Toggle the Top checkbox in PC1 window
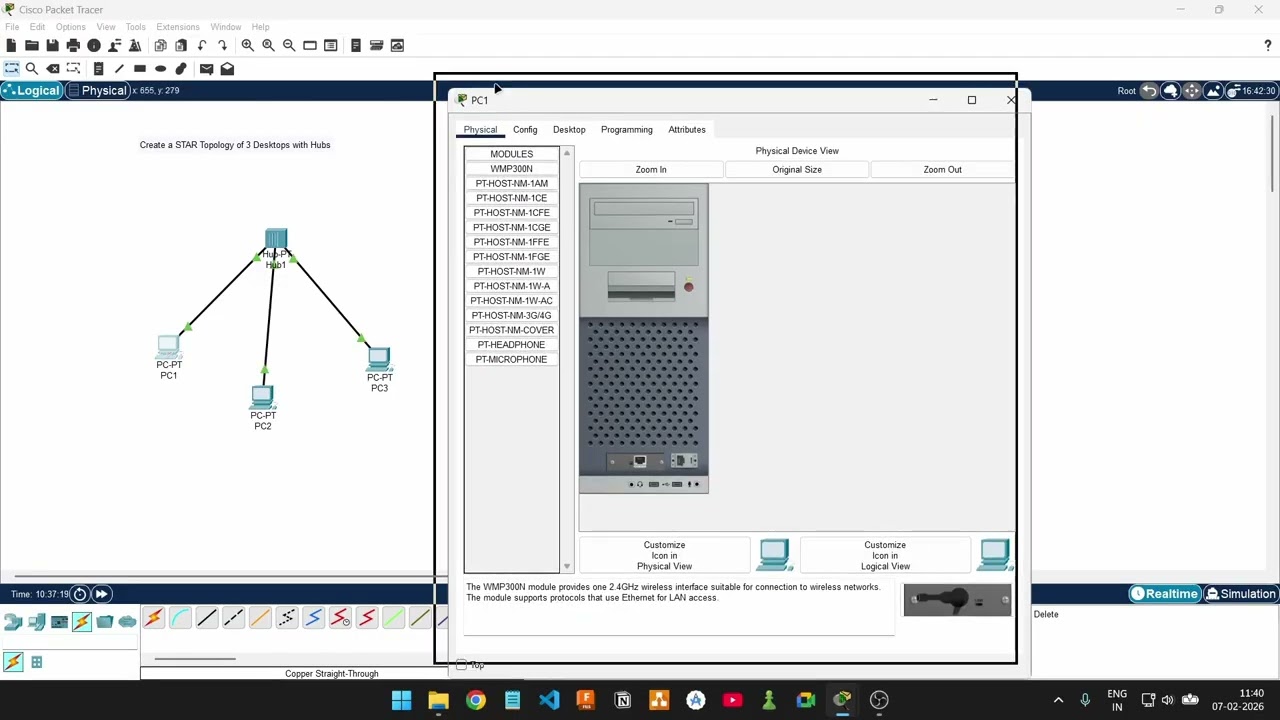The height and width of the screenshot is (720, 1280). (x=461, y=665)
